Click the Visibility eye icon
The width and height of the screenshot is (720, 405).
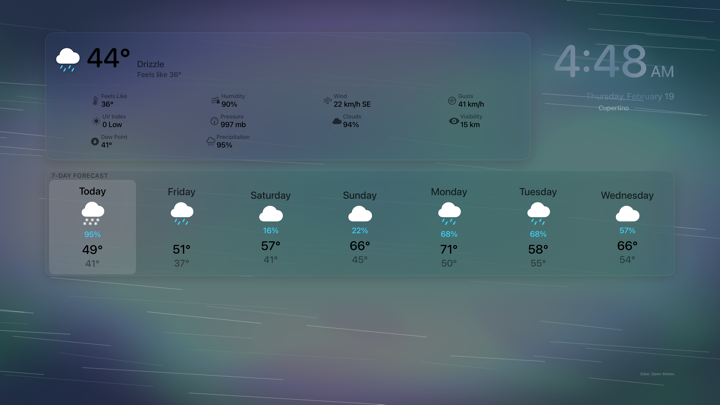tap(454, 121)
